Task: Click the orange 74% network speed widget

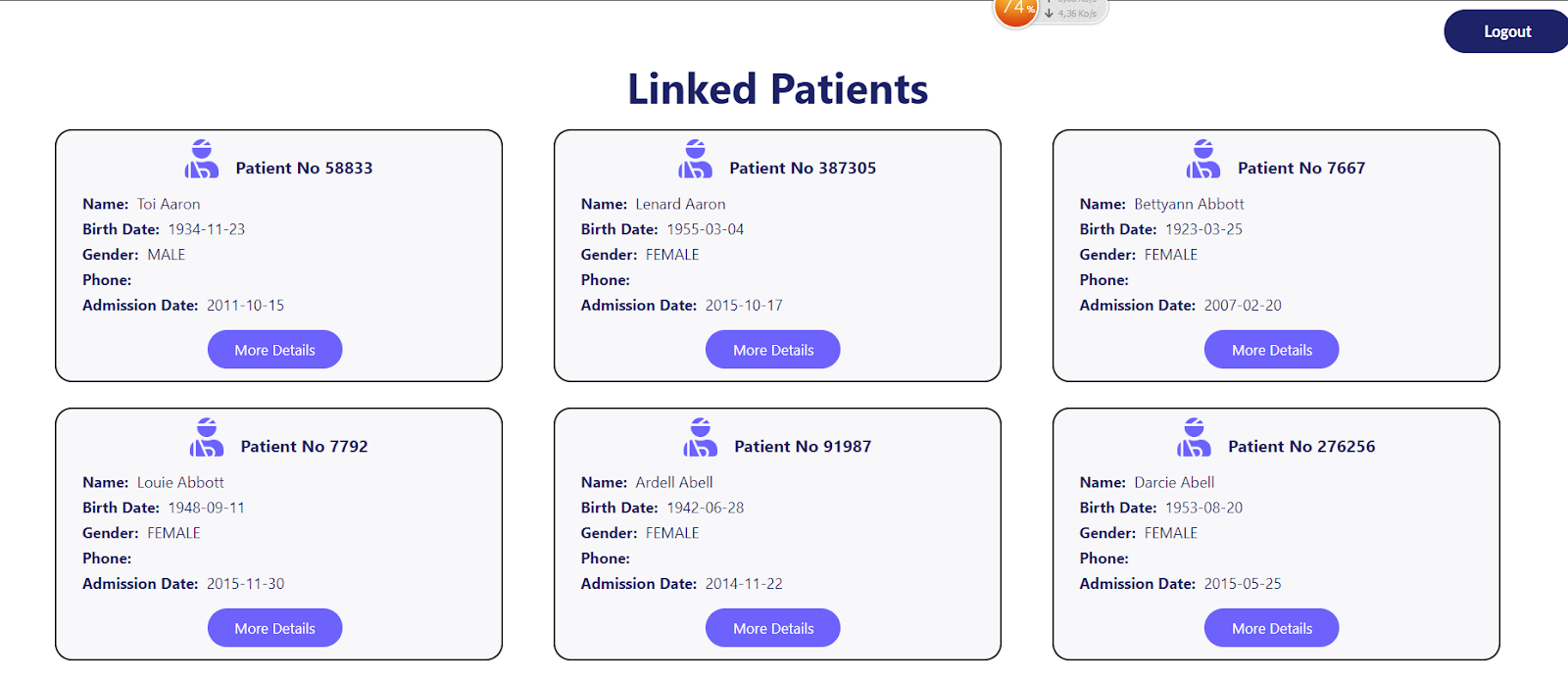Action: coord(1017,11)
